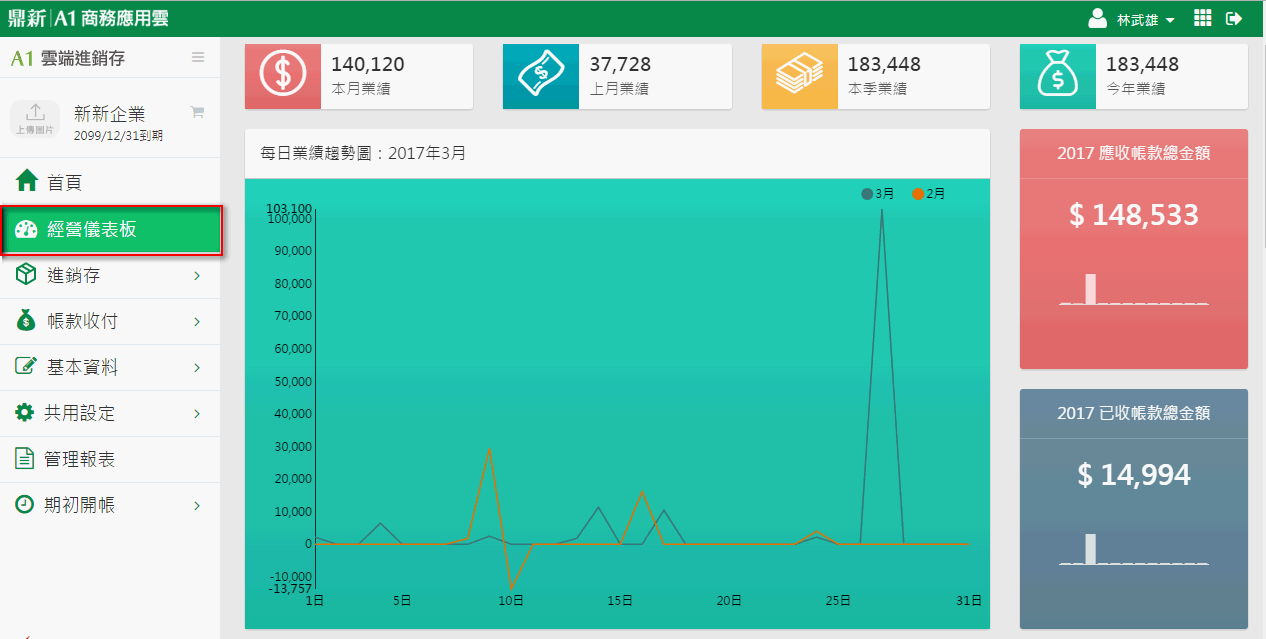Screen dimensions: 1266x639
Task: Click the money bag icon for 帳款收付
Action: (26, 321)
